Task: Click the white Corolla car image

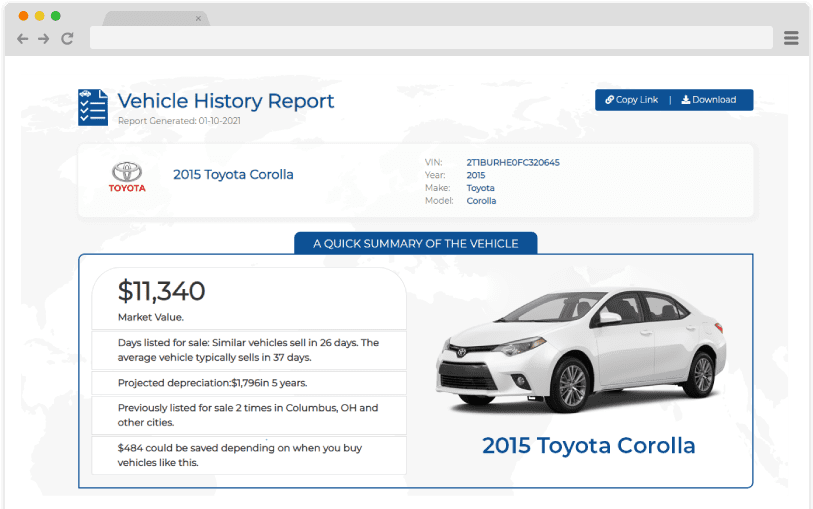Action: coord(580,350)
